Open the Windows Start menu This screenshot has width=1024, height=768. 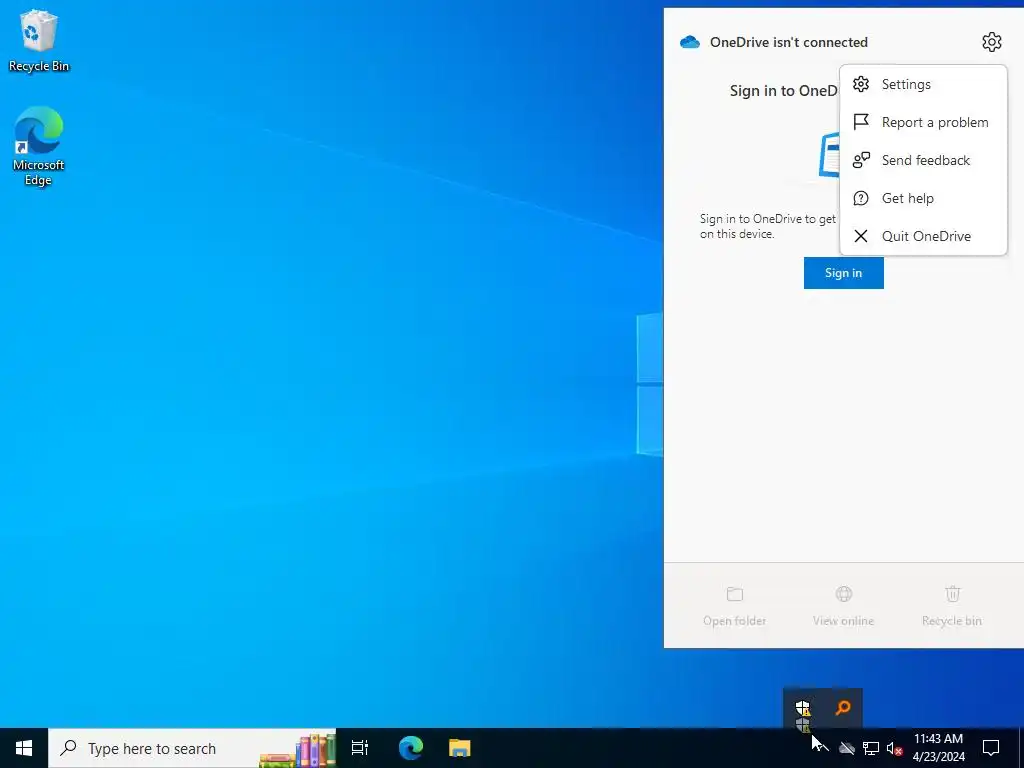(24, 748)
